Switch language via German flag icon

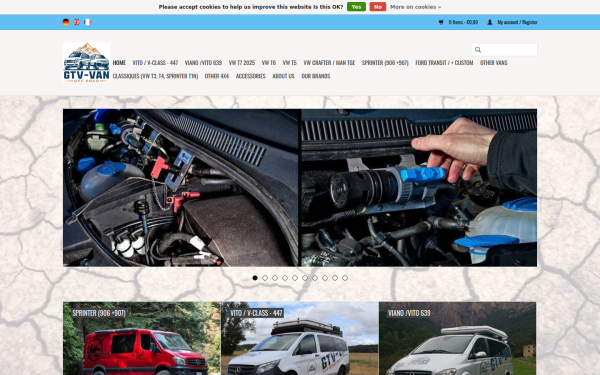pos(66,22)
